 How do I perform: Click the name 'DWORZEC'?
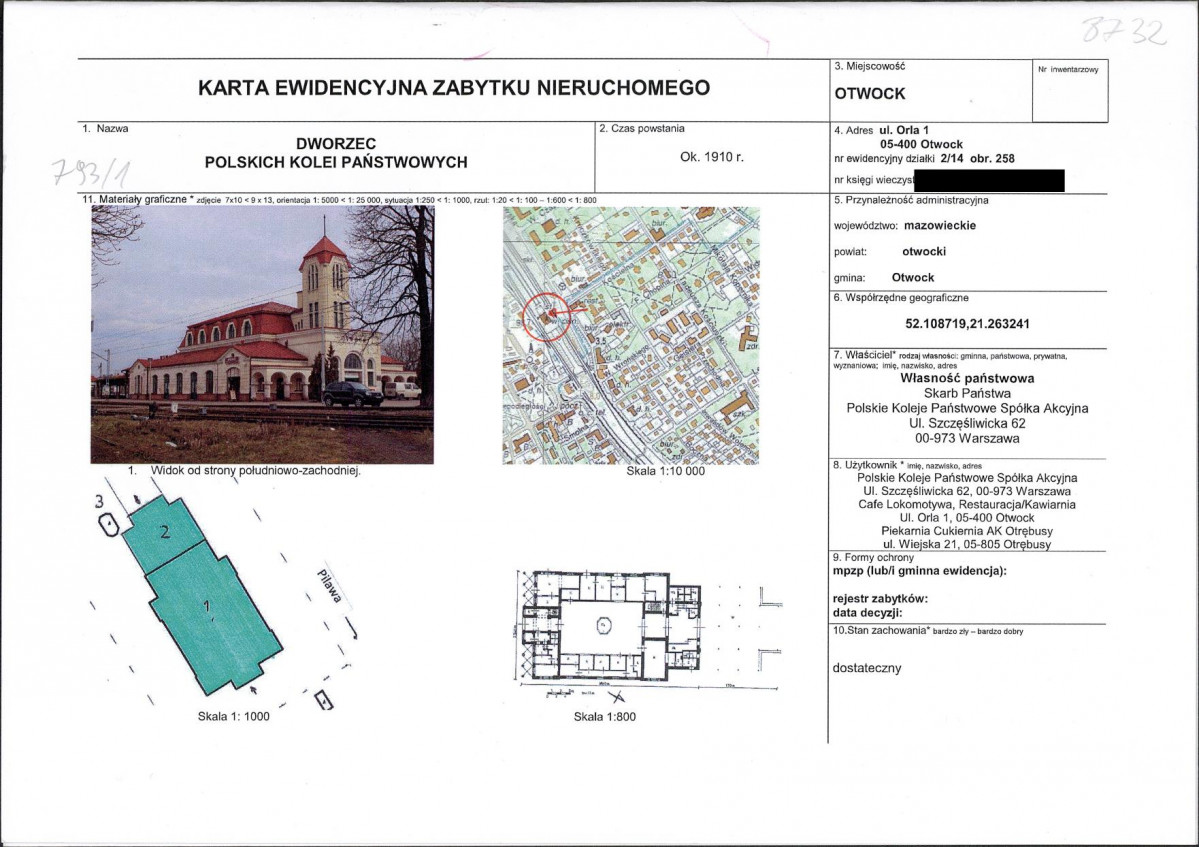[x=336, y=144]
